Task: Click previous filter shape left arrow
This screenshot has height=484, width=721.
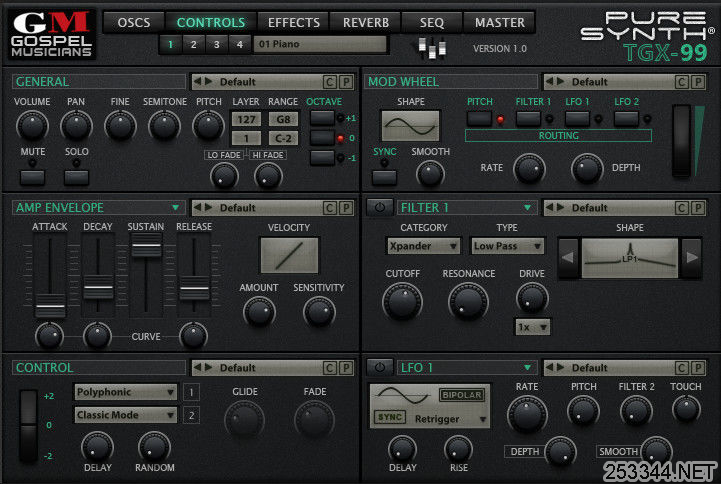Action: (x=568, y=257)
